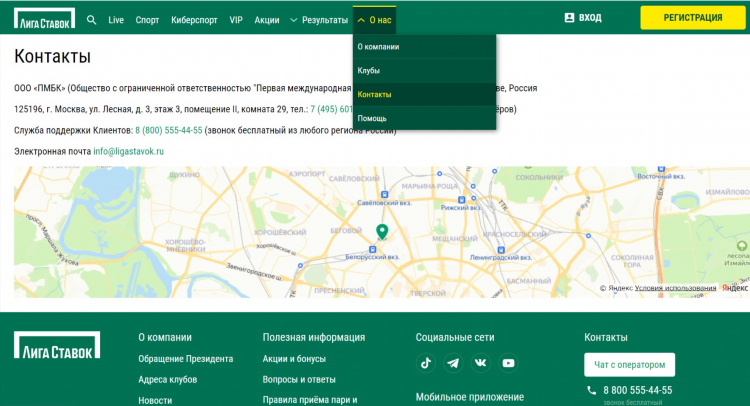Click the info@ligastavok.ru email link
The width and height of the screenshot is (750, 406).
[128, 151]
